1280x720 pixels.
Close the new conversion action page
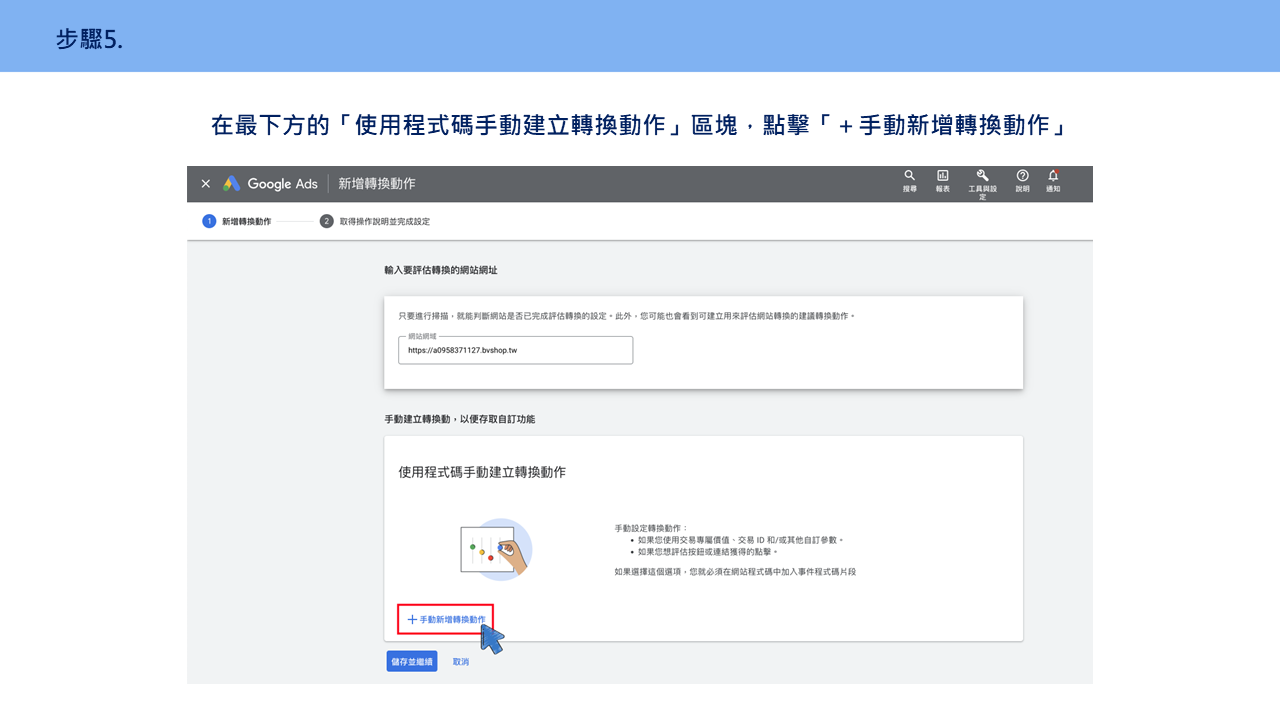206,184
